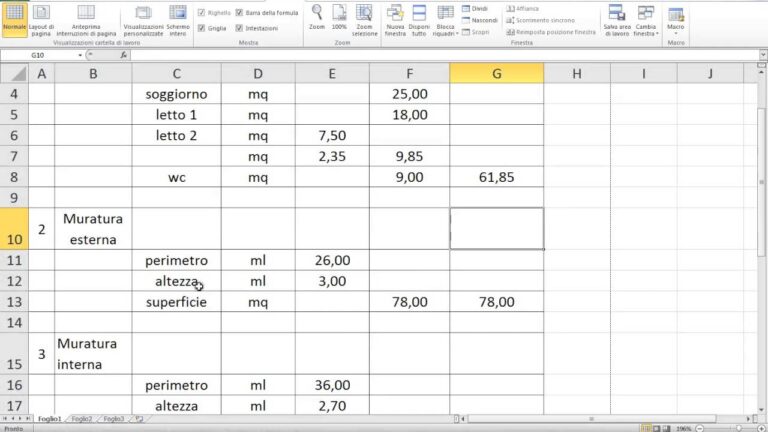Toggle the Intestazioni checkbox
This screenshot has height=432, width=768.
click(239, 28)
